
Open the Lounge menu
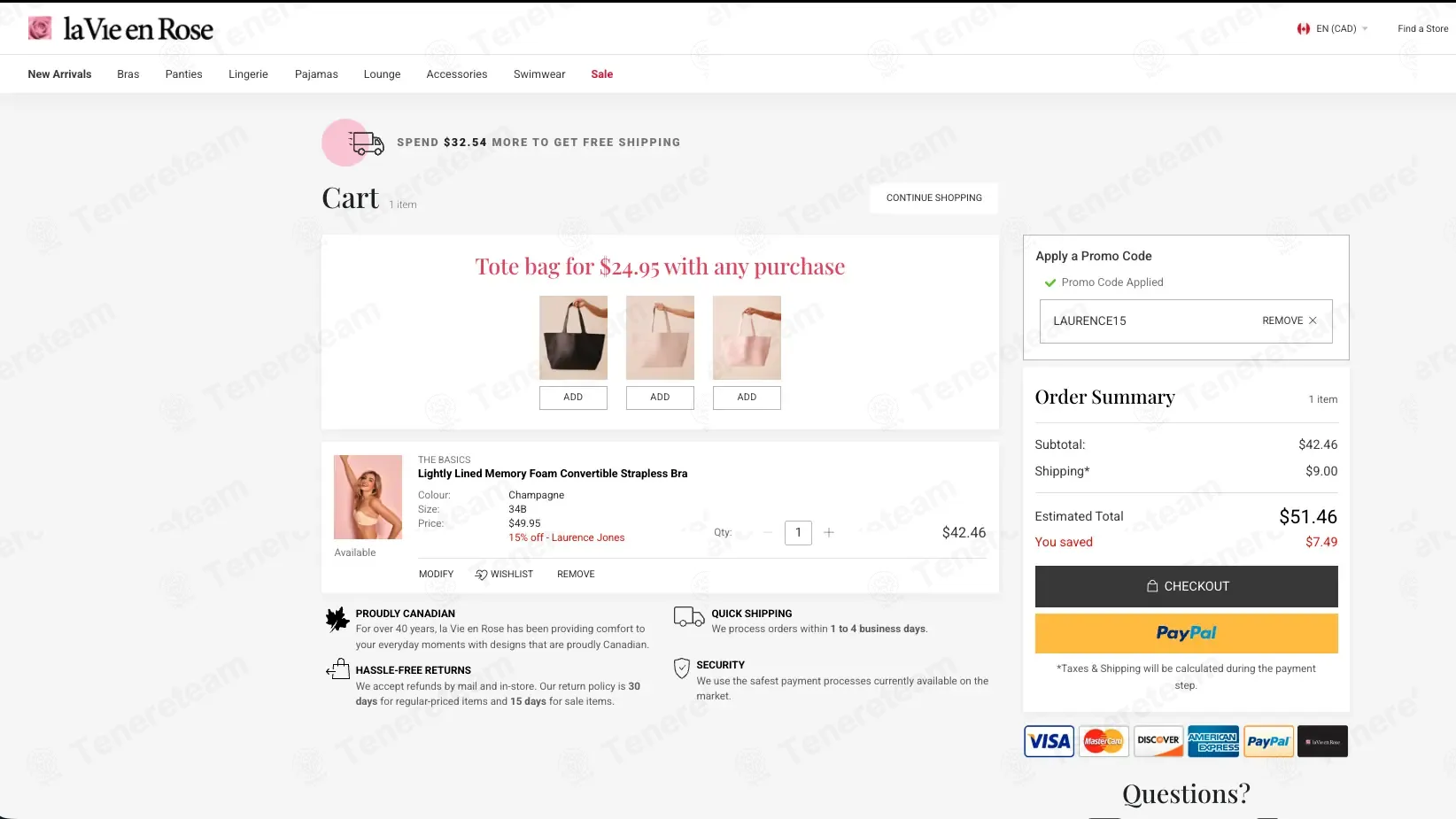pyautogui.click(x=382, y=74)
